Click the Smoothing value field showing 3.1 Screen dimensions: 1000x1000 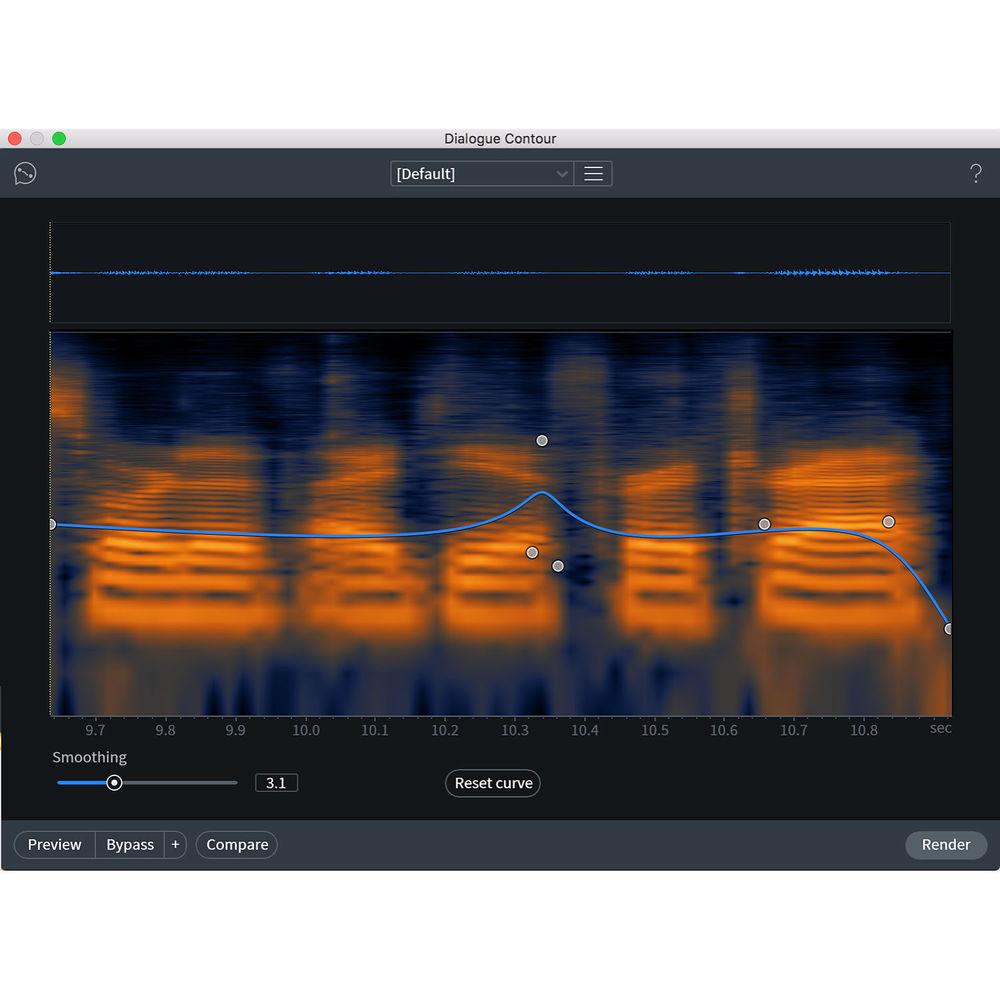(x=276, y=782)
